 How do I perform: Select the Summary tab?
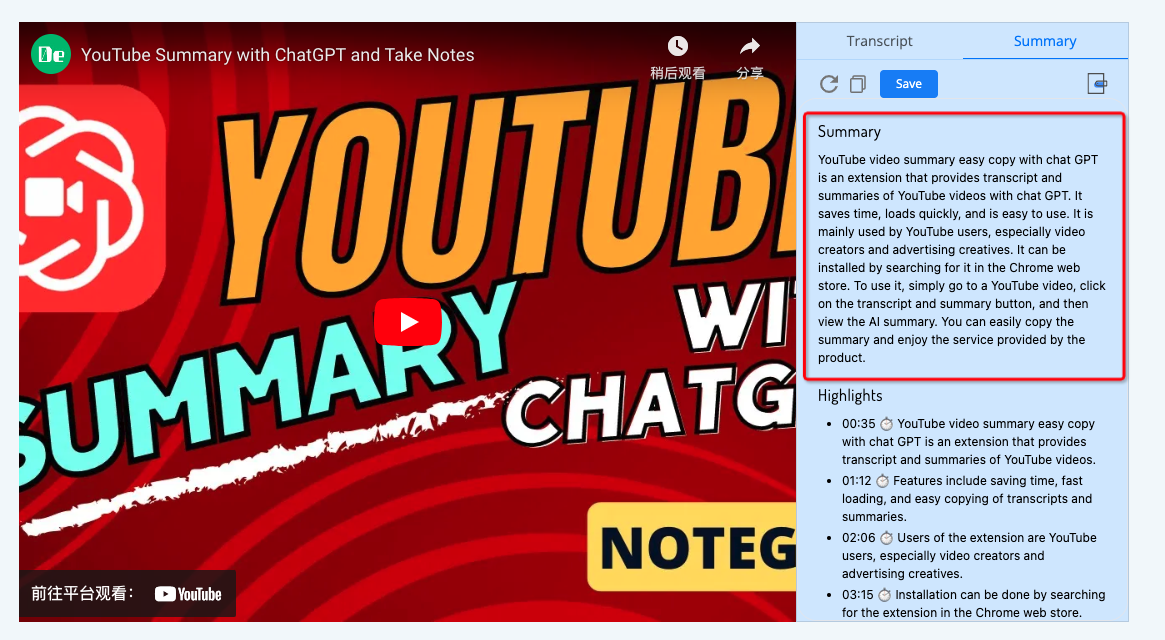(x=1044, y=41)
